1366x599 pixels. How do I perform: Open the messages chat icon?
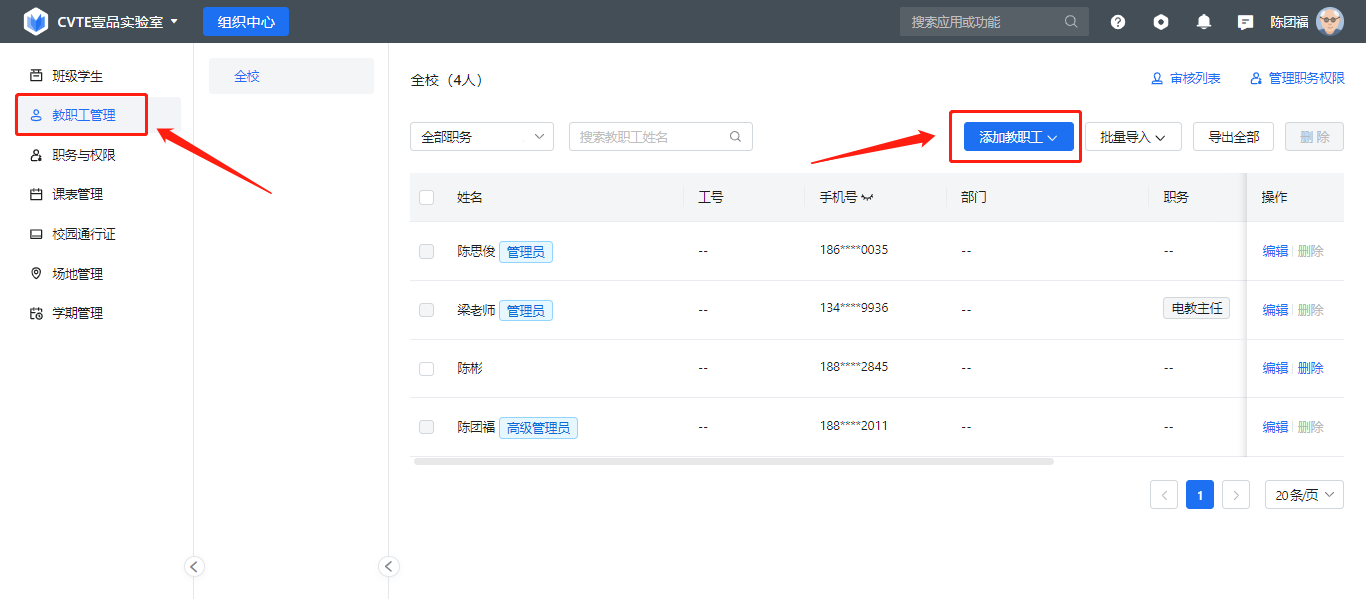tap(1246, 22)
